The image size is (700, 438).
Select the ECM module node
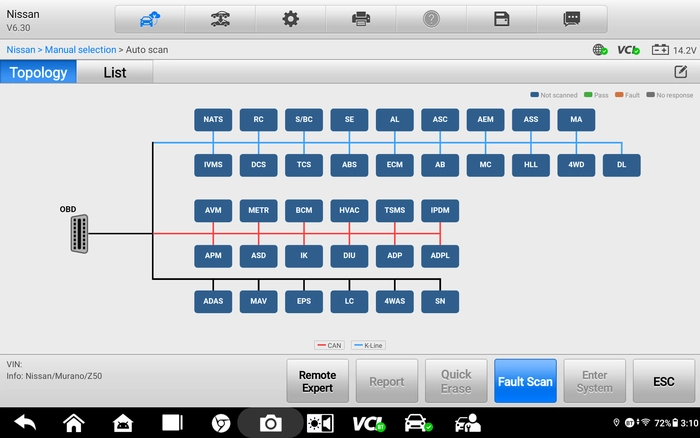[x=395, y=165]
